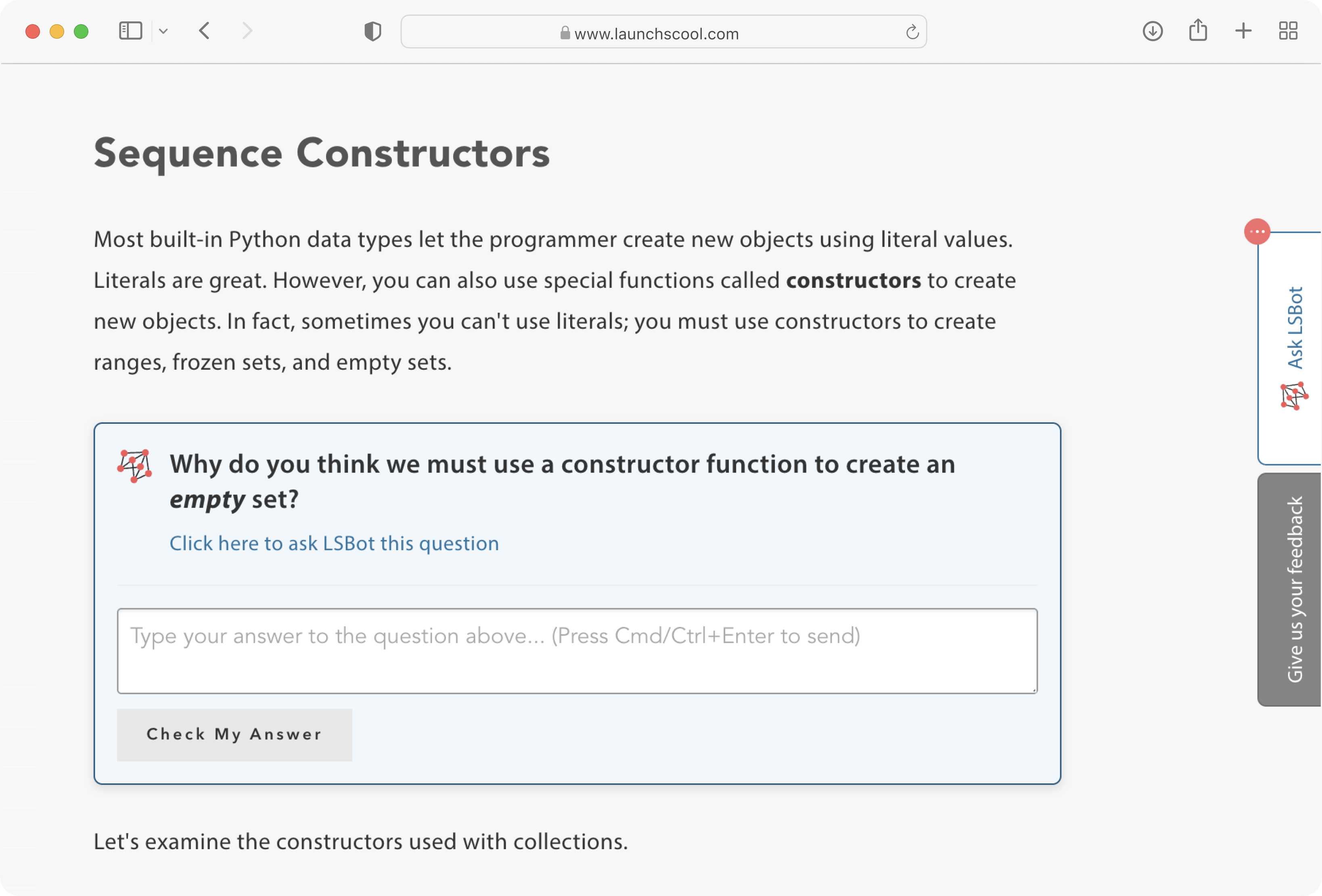The width and height of the screenshot is (1322, 896).
Task: Expand the tab groups chevron
Action: pyautogui.click(x=164, y=31)
